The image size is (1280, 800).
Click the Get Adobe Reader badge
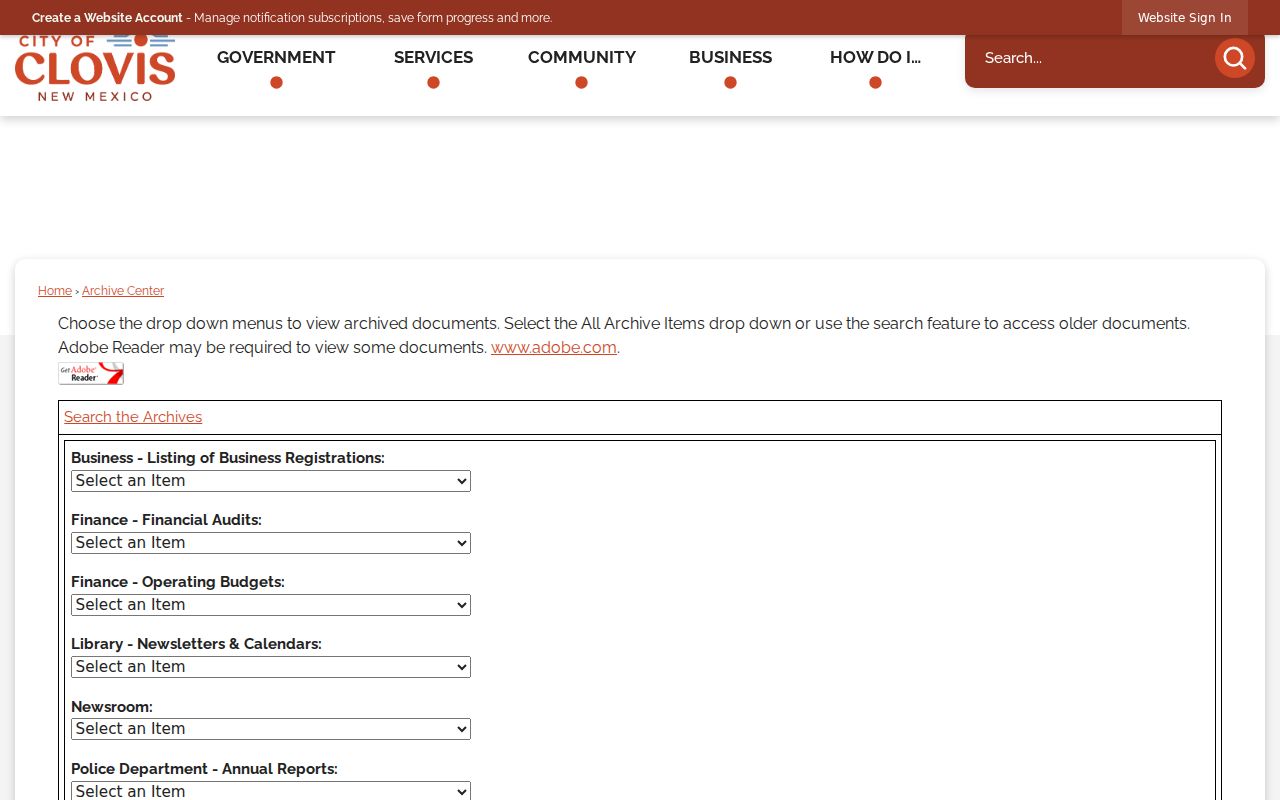tap(91, 374)
